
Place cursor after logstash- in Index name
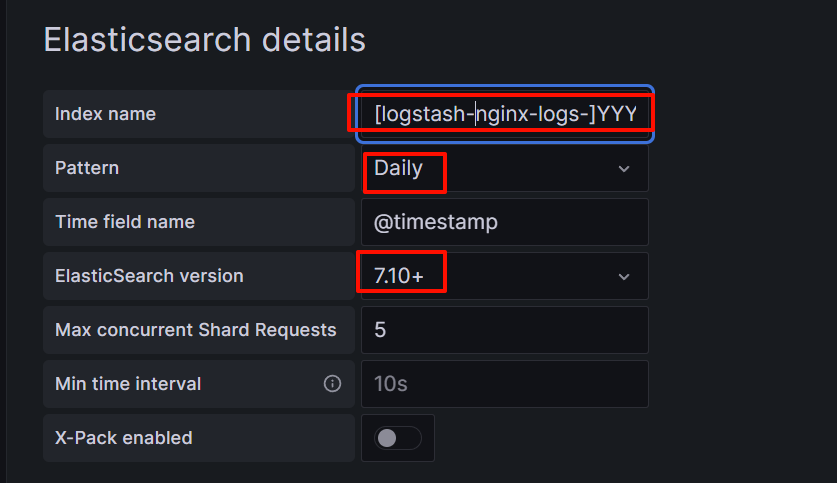(x=476, y=114)
